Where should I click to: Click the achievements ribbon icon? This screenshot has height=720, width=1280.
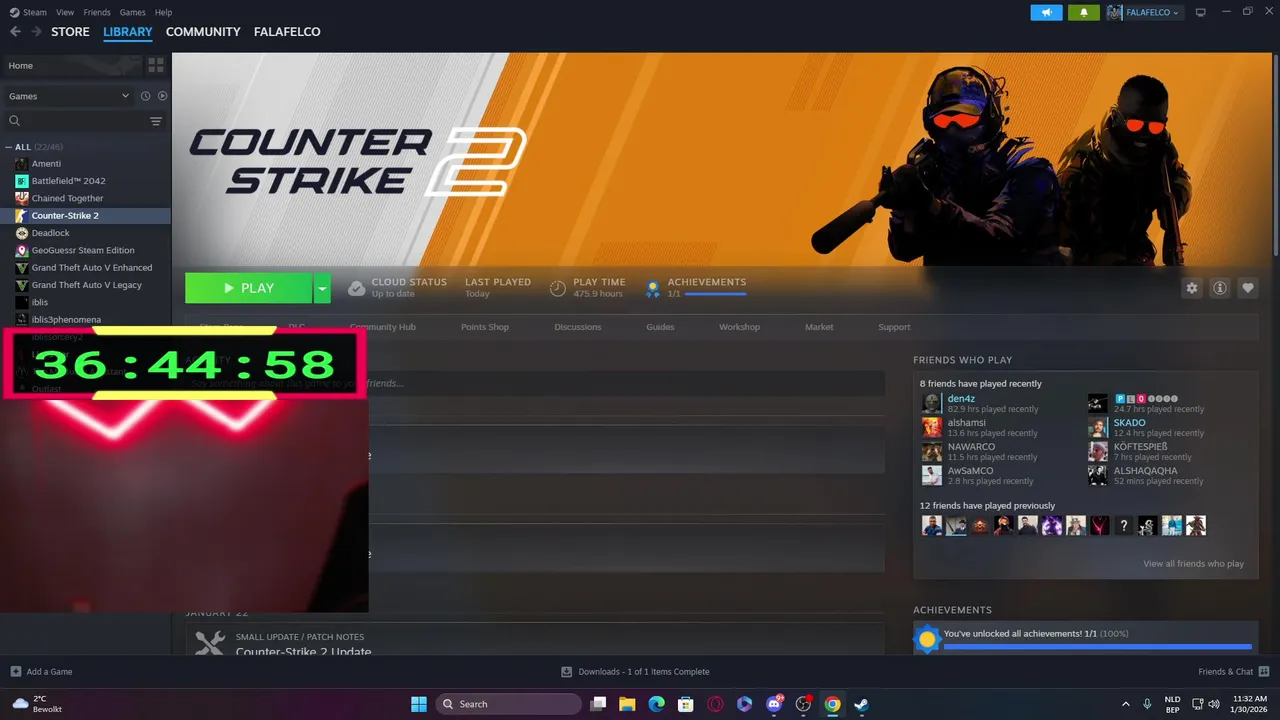tap(653, 288)
